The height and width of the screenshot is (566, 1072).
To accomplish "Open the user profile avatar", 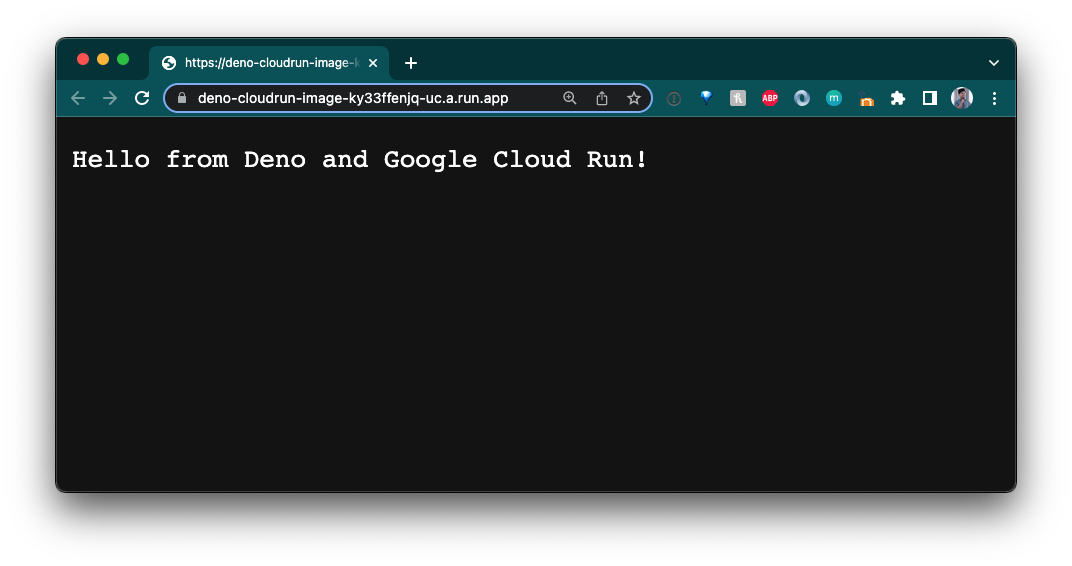I will coord(962,98).
